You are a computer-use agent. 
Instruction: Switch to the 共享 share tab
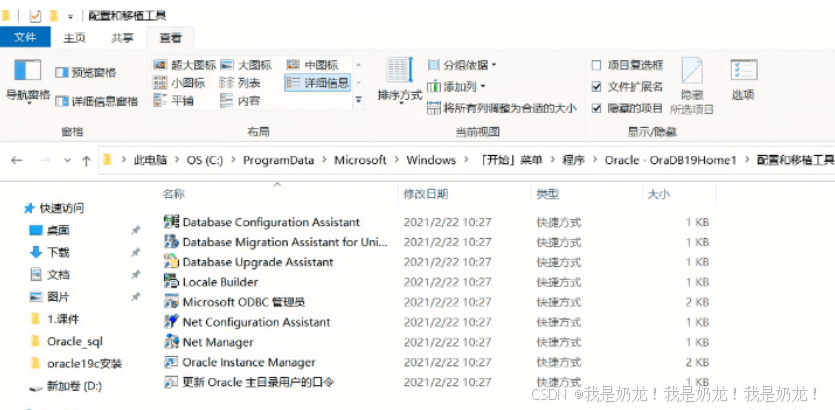click(122, 38)
